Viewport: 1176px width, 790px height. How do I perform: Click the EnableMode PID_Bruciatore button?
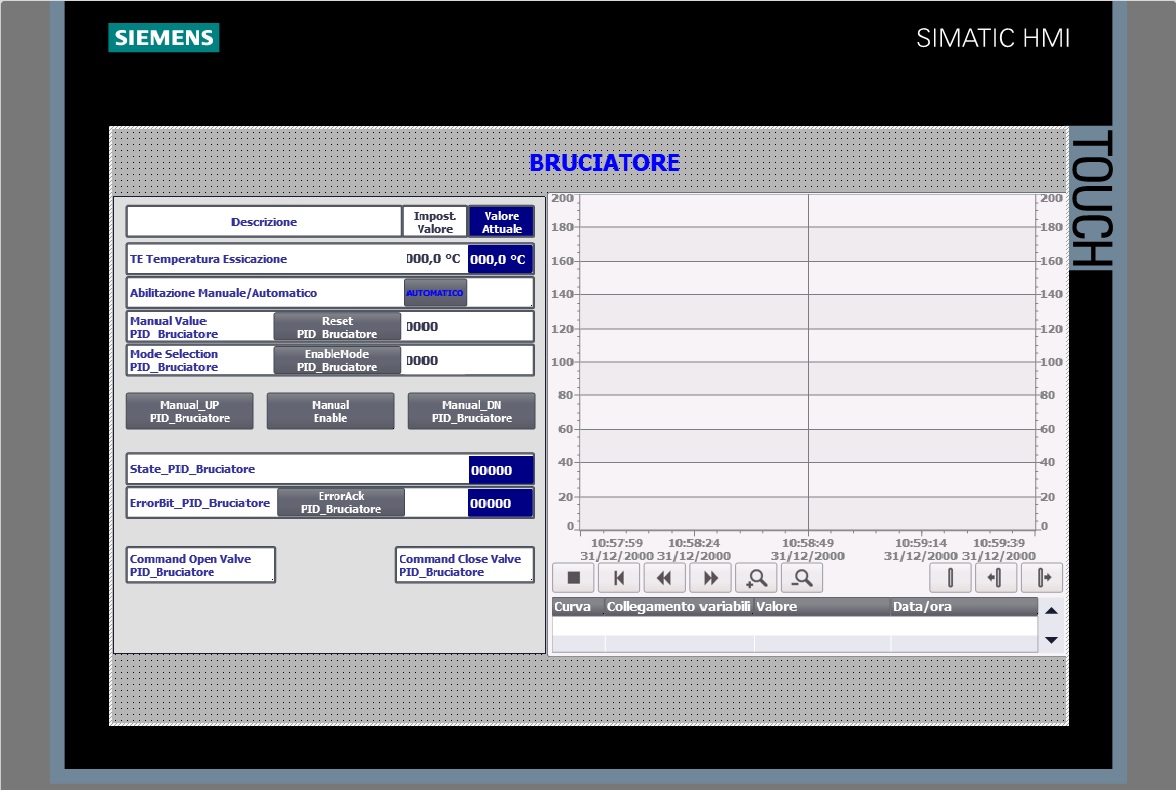(x=337, y=360)
